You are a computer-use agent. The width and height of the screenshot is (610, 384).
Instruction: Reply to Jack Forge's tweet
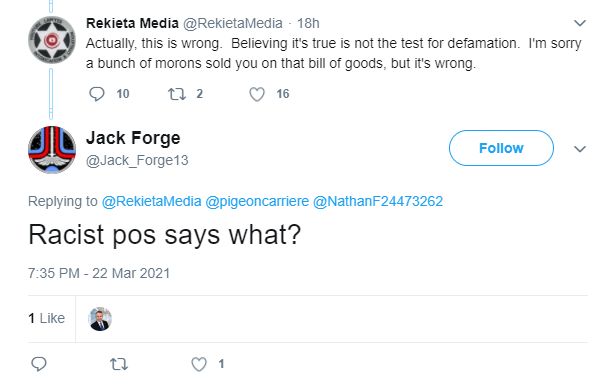[x=39, y=364]
